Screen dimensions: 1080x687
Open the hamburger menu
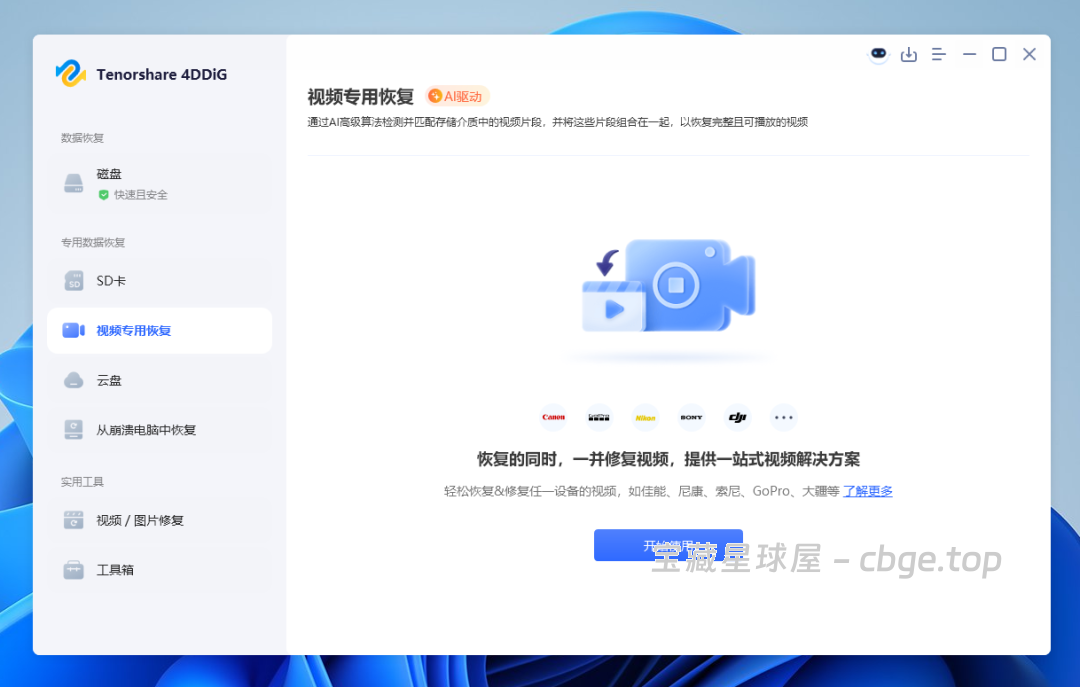point(938,54)
